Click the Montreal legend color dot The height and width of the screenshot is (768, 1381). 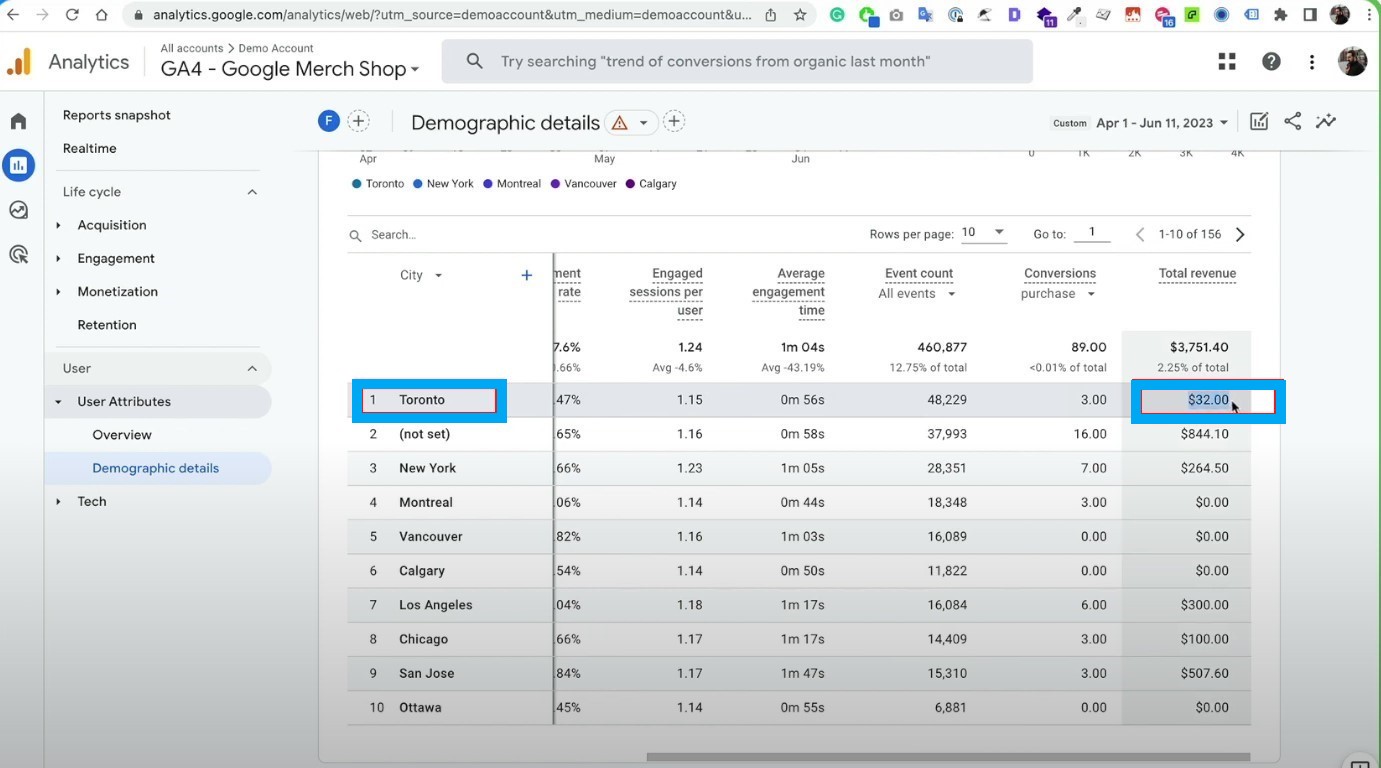coord(488,184)
